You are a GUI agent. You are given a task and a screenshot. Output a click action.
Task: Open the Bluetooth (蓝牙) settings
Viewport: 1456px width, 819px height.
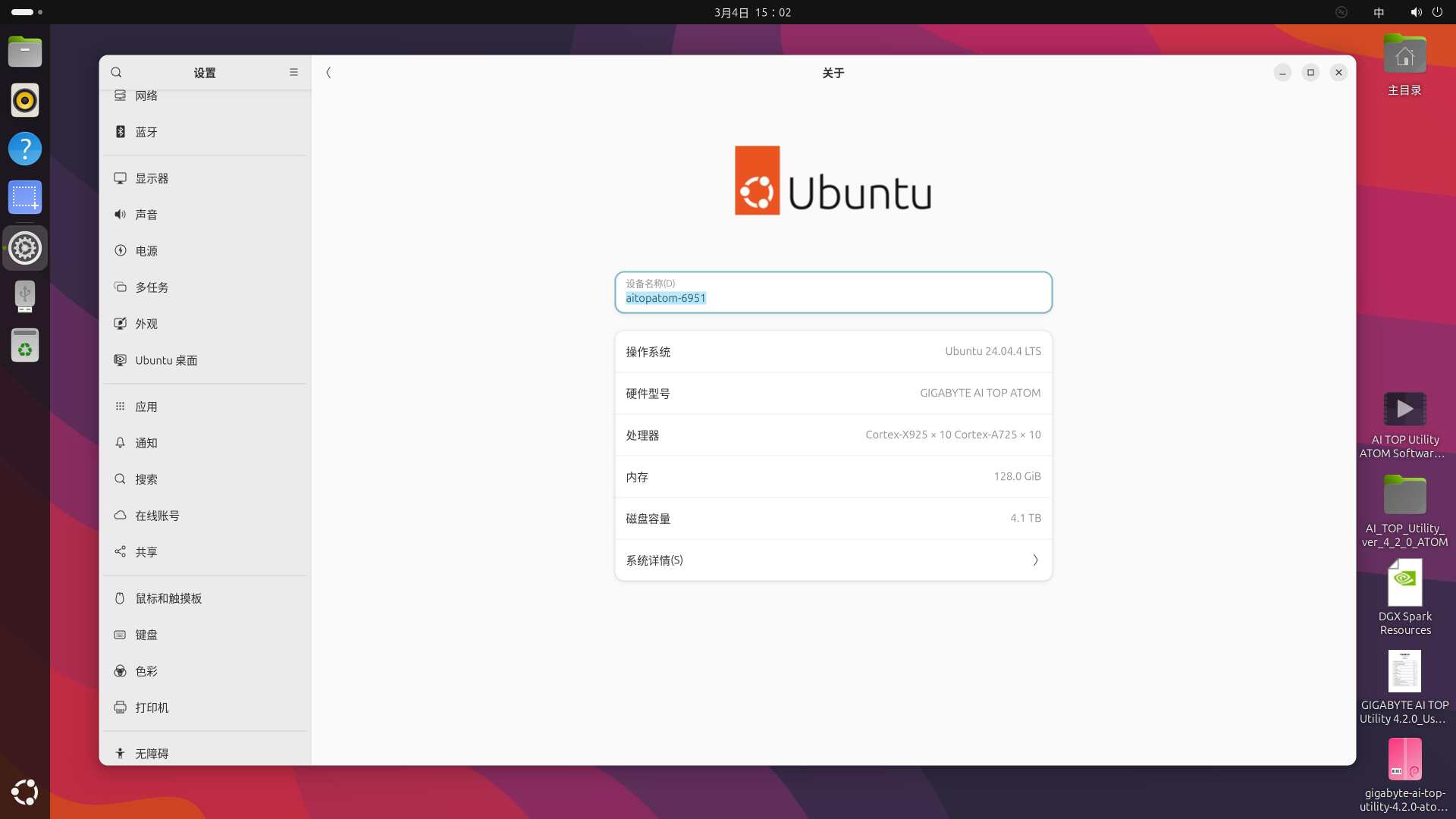click(146, 132)
